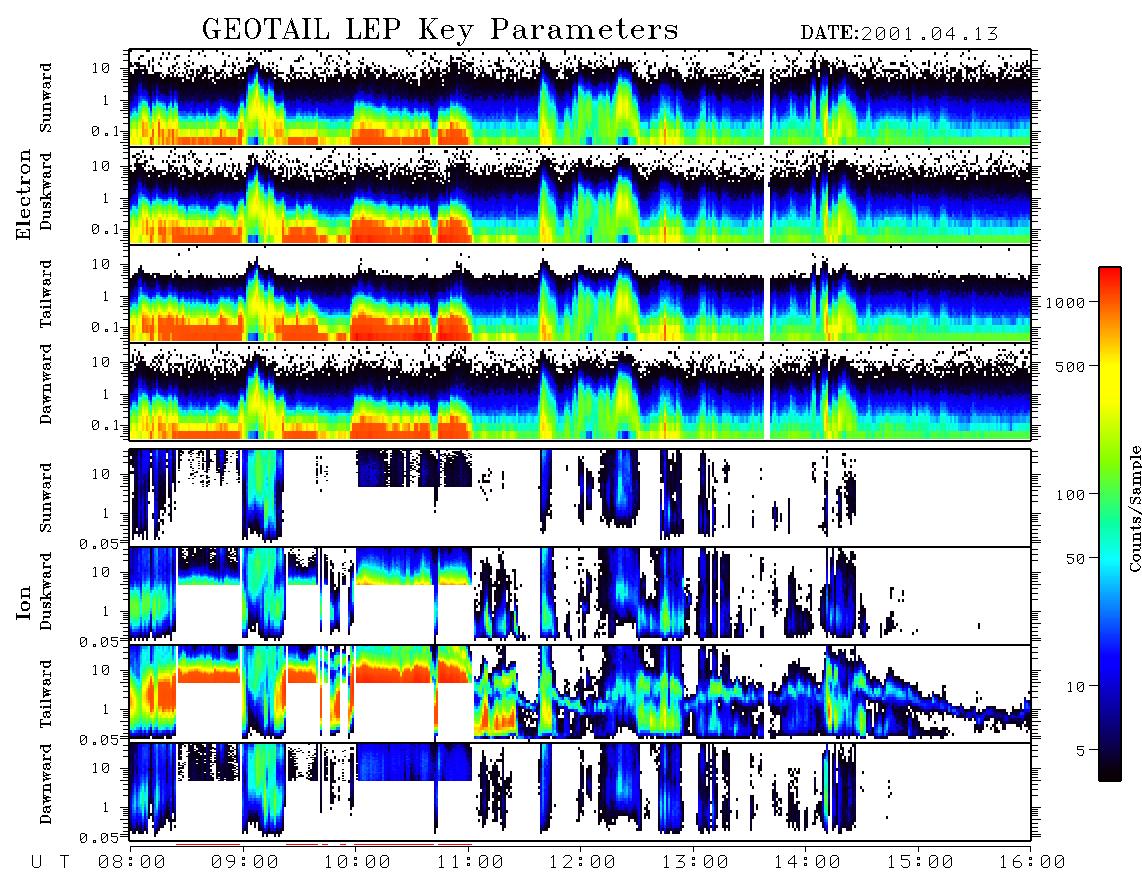The height and width of the screenshot is (880, 1142).
Task: Click the 50 colorbar scale value
Action: (x=1075, y=559)
